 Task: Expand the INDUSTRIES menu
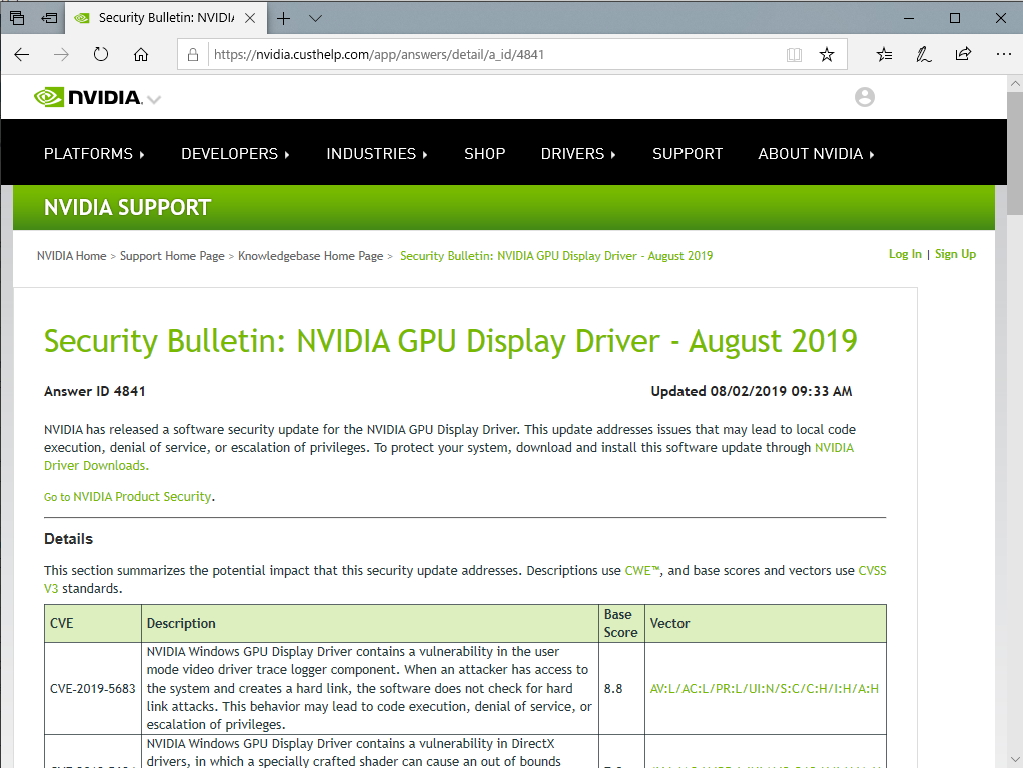pyautogui.click(x=376, y=154)
